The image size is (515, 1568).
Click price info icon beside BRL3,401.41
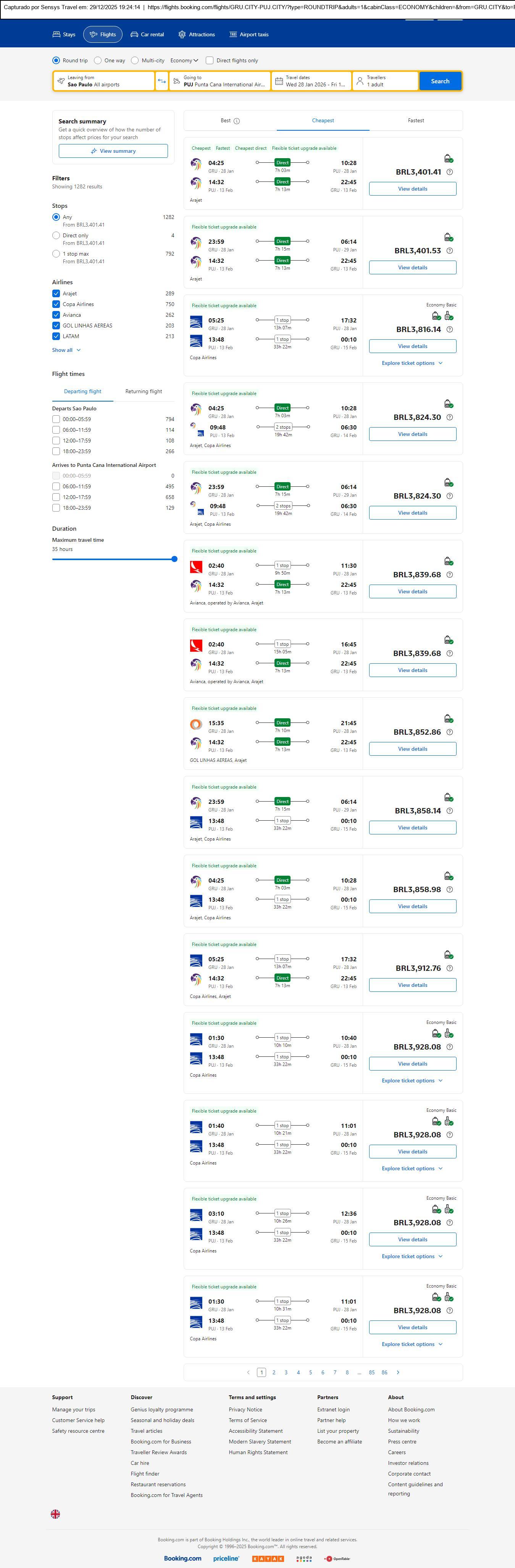pos(449,172)
